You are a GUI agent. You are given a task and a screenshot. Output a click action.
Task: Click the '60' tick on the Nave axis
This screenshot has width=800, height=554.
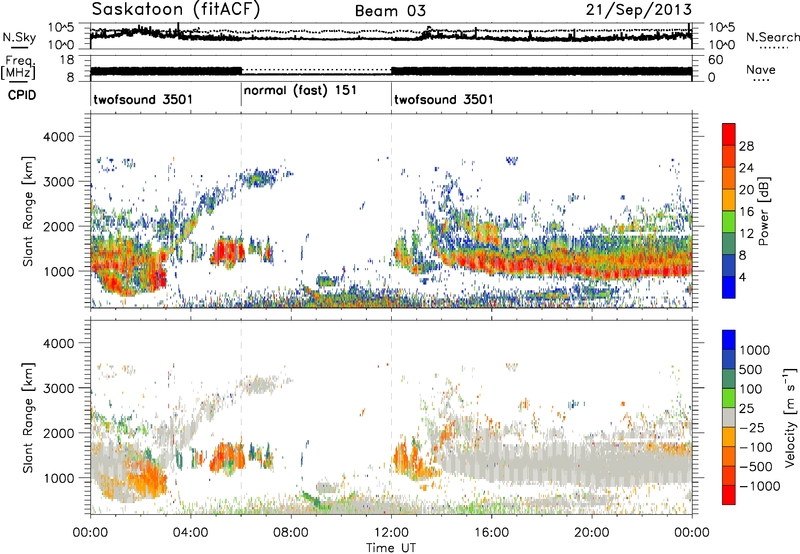click(x=716, y=60)
